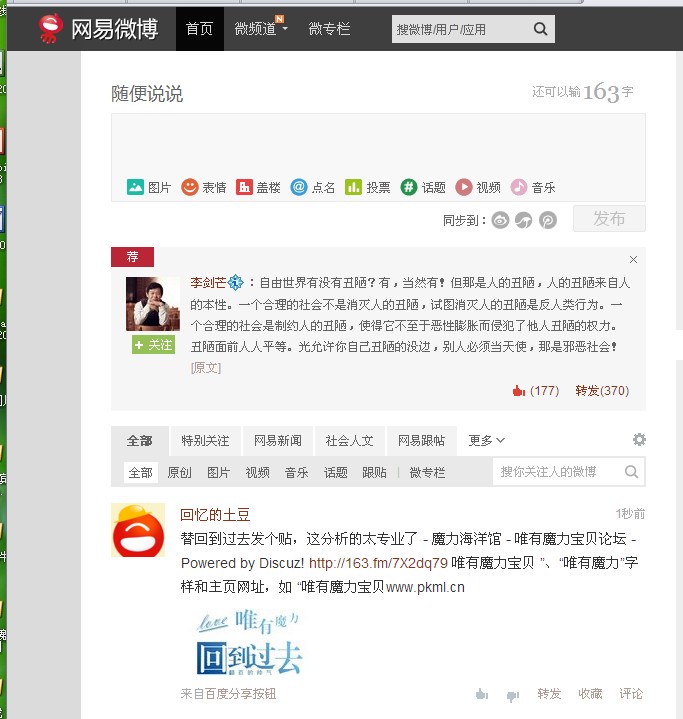Click the 点名 @ mention icon
This screenshot has height=719, width=683.
tap(299, 187)
